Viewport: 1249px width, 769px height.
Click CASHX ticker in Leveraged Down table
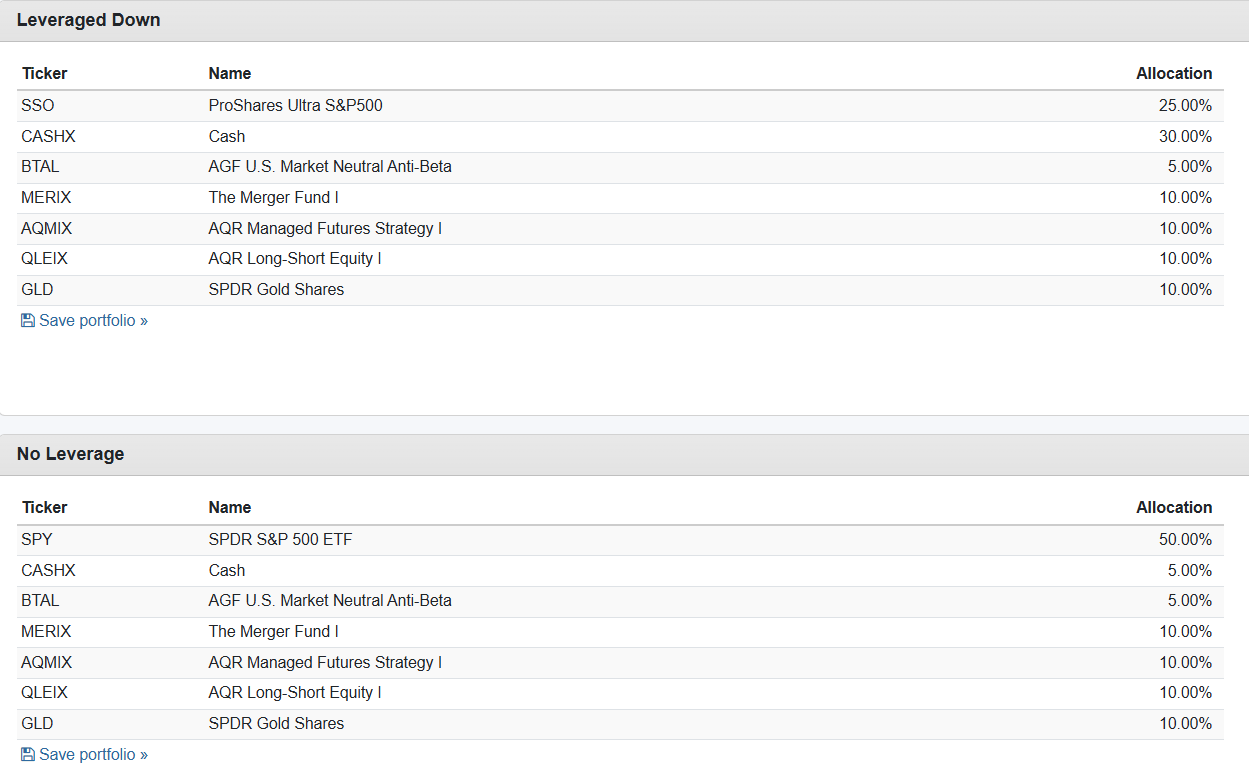click(x=48, y=136)
